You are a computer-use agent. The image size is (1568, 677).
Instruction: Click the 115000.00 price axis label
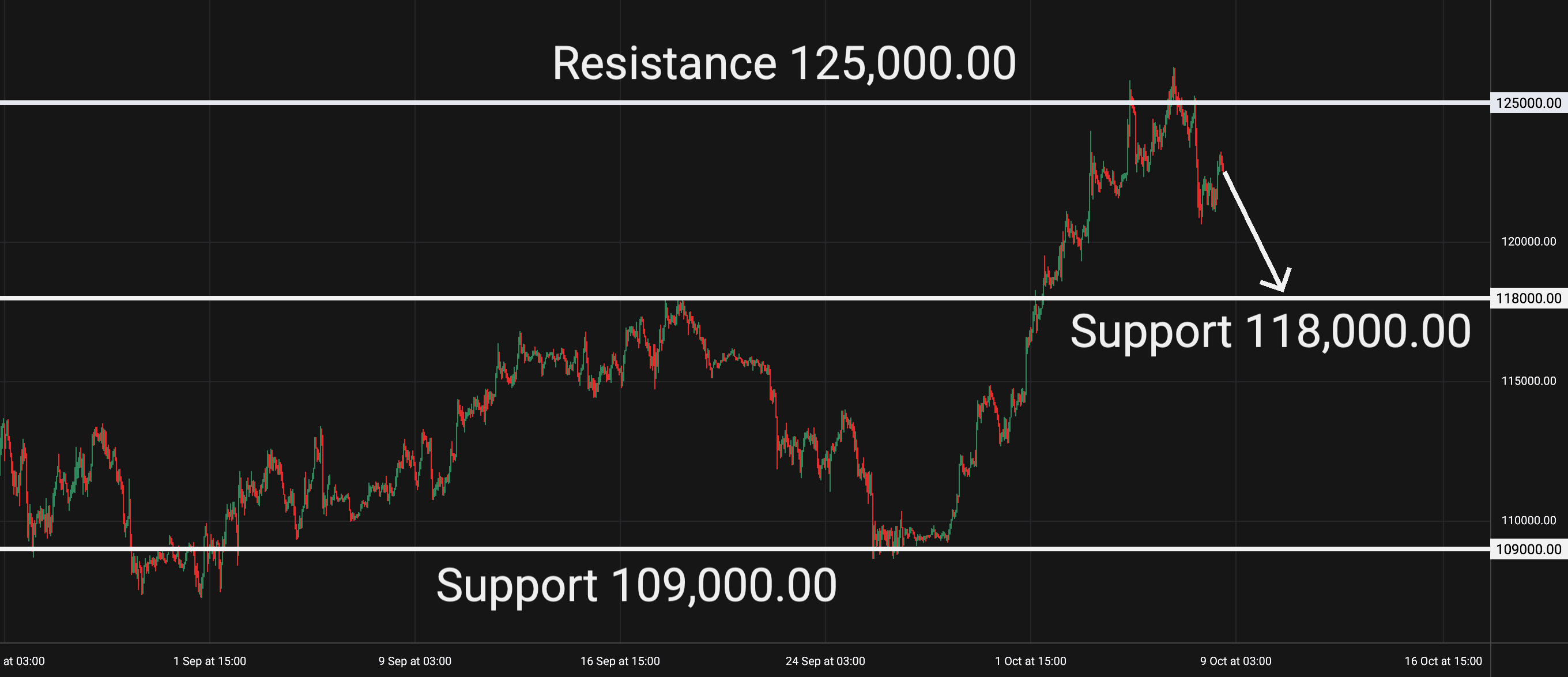point(1528,381)
